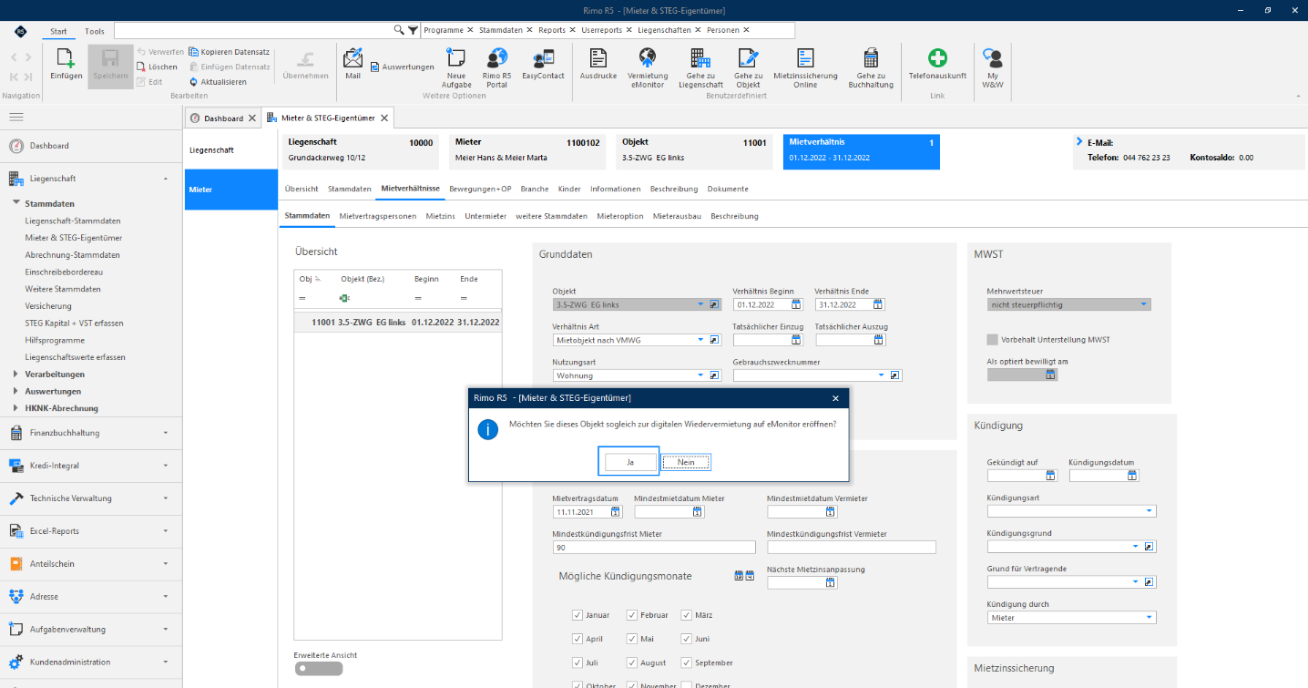Open the Kündigungsart dropdown
The width and height of the screenshot is (1308, 688).
click(1150, 512)
